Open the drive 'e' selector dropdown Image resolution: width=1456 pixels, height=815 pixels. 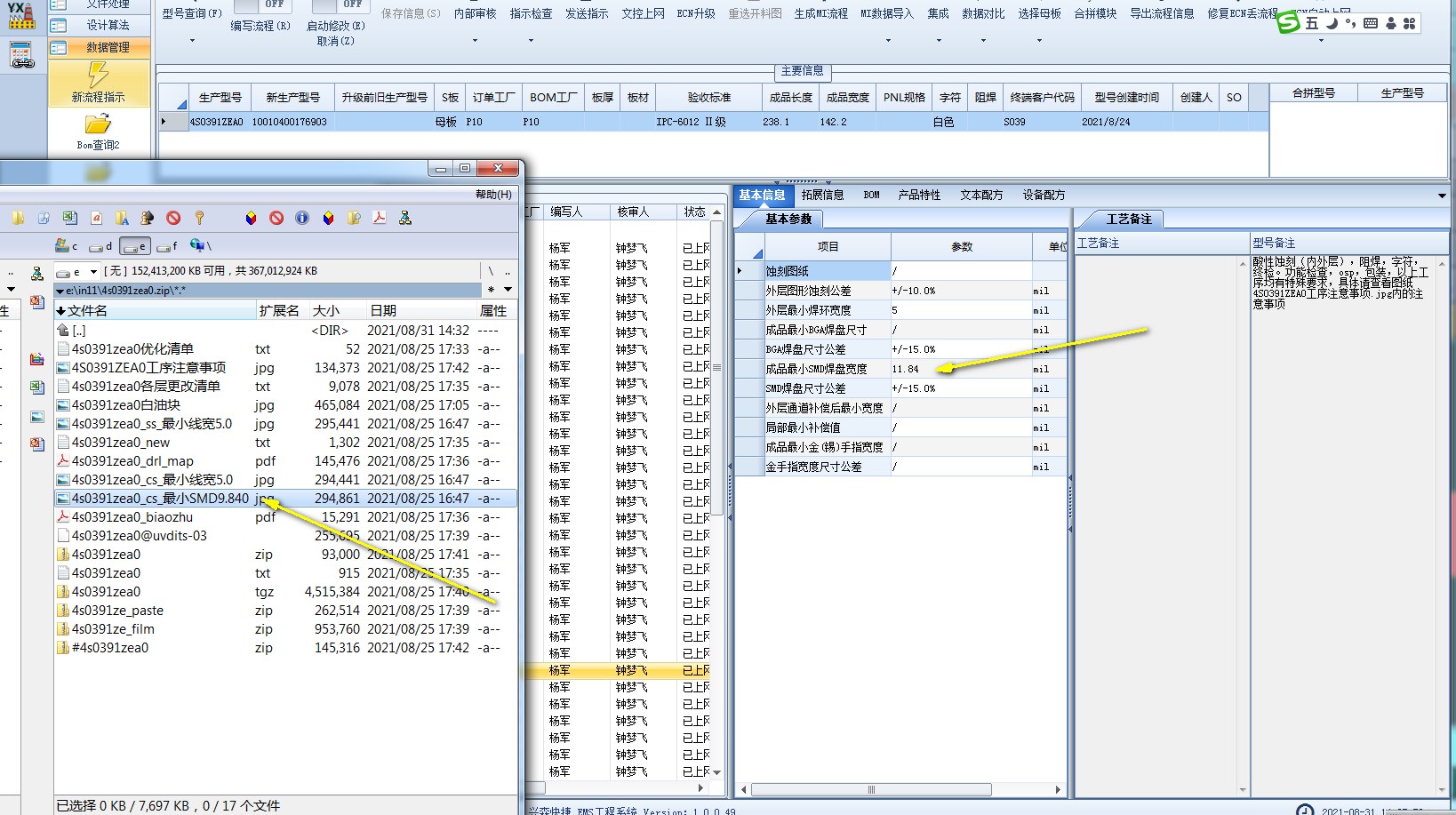tap(76, 271)
